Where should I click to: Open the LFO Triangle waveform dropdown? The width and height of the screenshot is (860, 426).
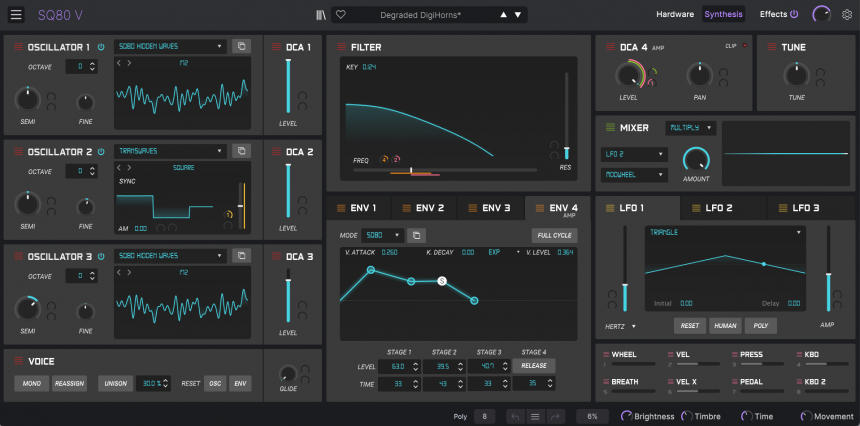pyautogui.click(x=726, y=232)
